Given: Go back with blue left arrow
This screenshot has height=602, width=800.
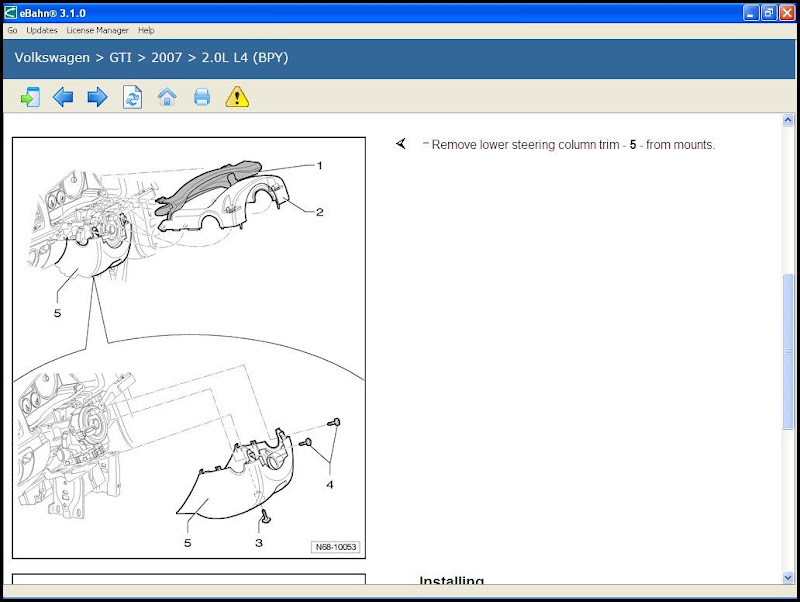Looking at the screenshot, I should tap(63, 97).
